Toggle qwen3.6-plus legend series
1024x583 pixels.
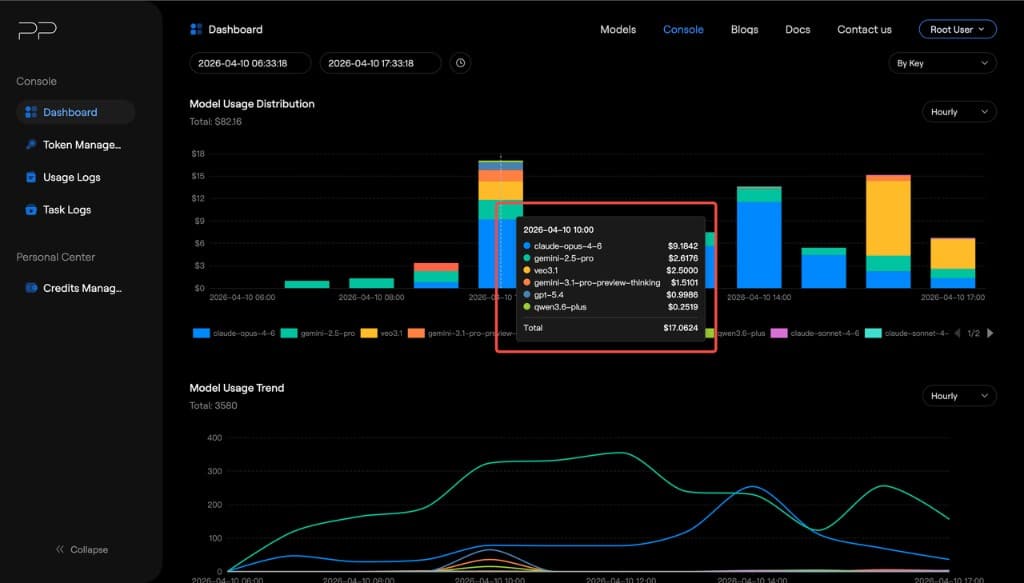pos(735,333)
